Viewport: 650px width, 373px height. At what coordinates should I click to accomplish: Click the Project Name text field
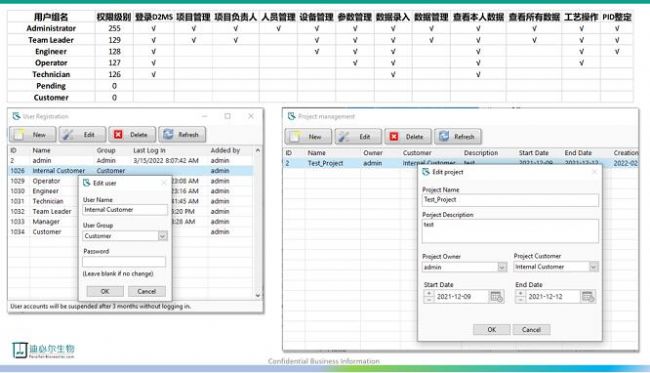coord(510,200)
